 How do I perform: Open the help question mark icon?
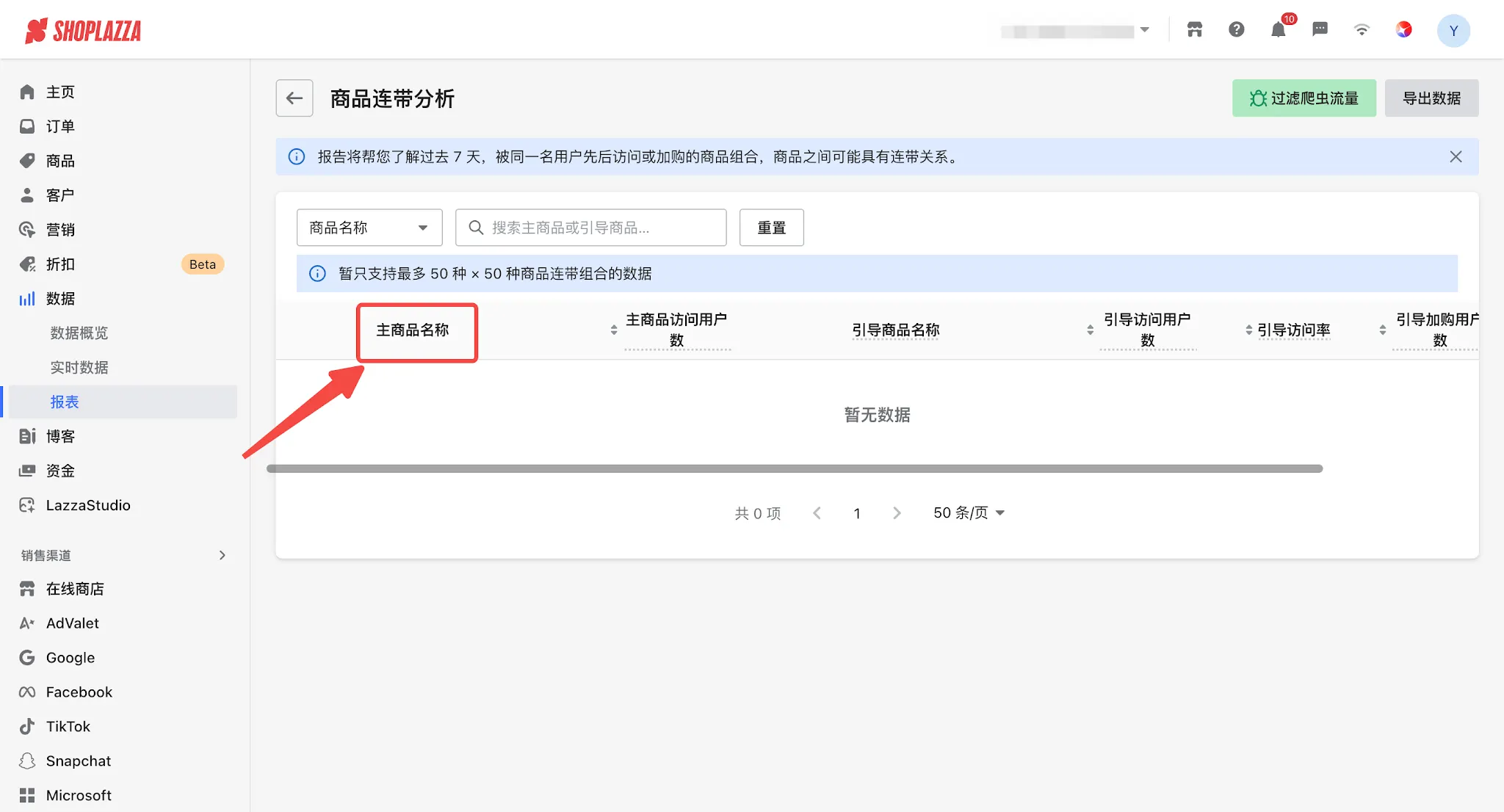[x=1237, y=30]
